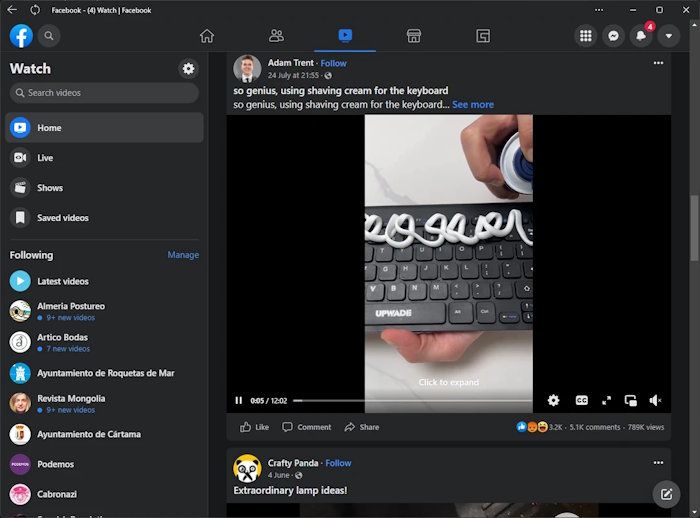This screenshot has height=518, width=700.
Task: Open the Watch settings gear
Action: pos(188,69)
